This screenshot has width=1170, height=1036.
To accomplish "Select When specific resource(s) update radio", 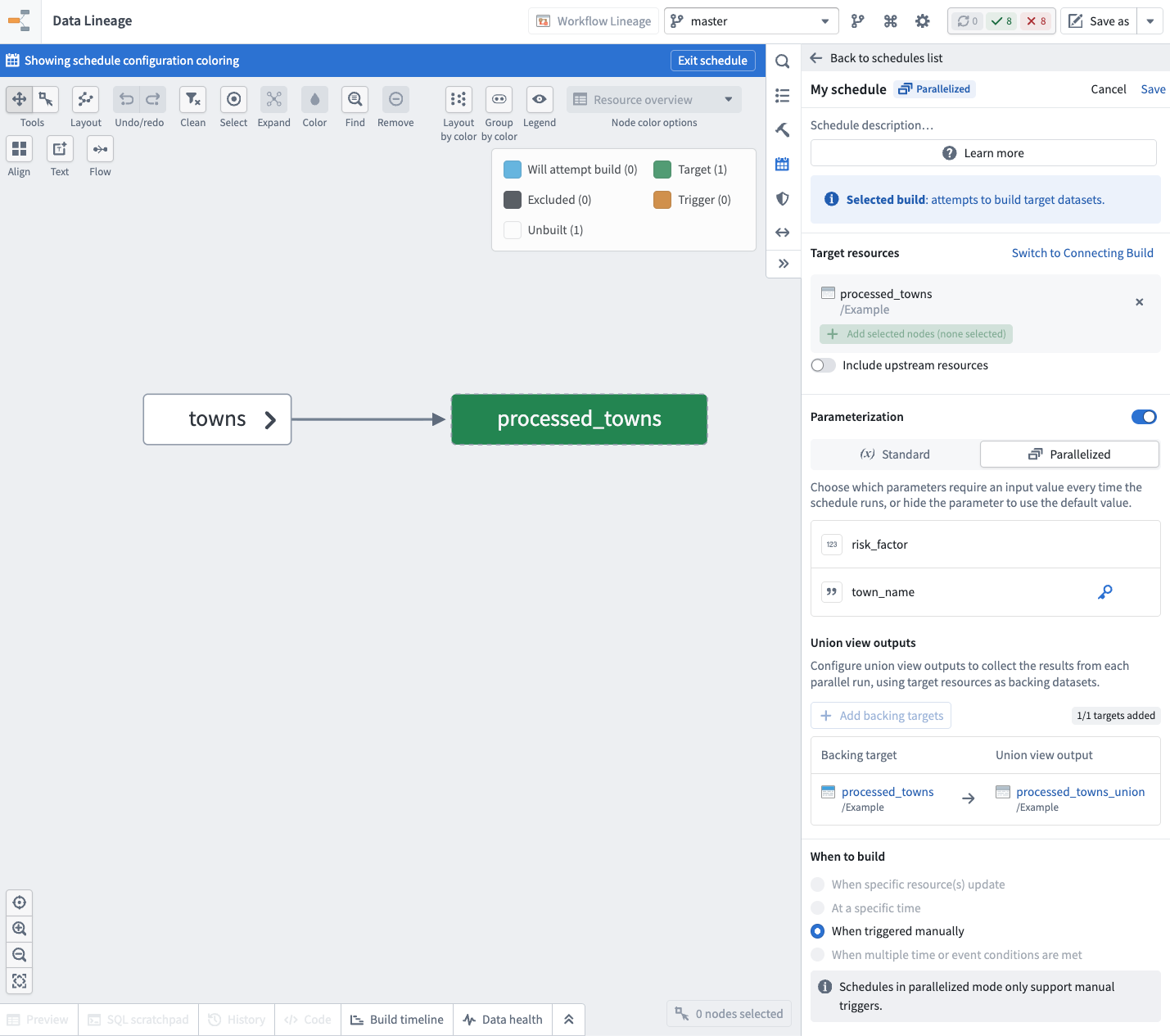I will pos(817,884).
